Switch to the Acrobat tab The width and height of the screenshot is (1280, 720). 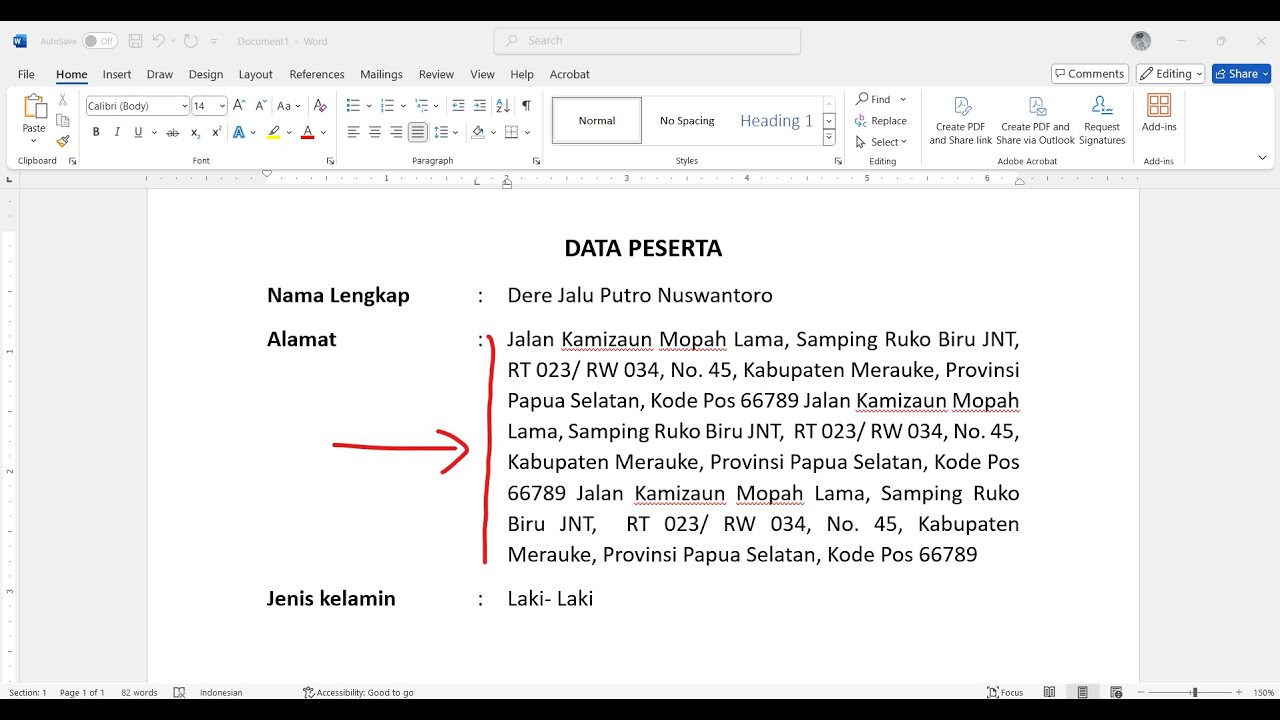coord(570,74)
